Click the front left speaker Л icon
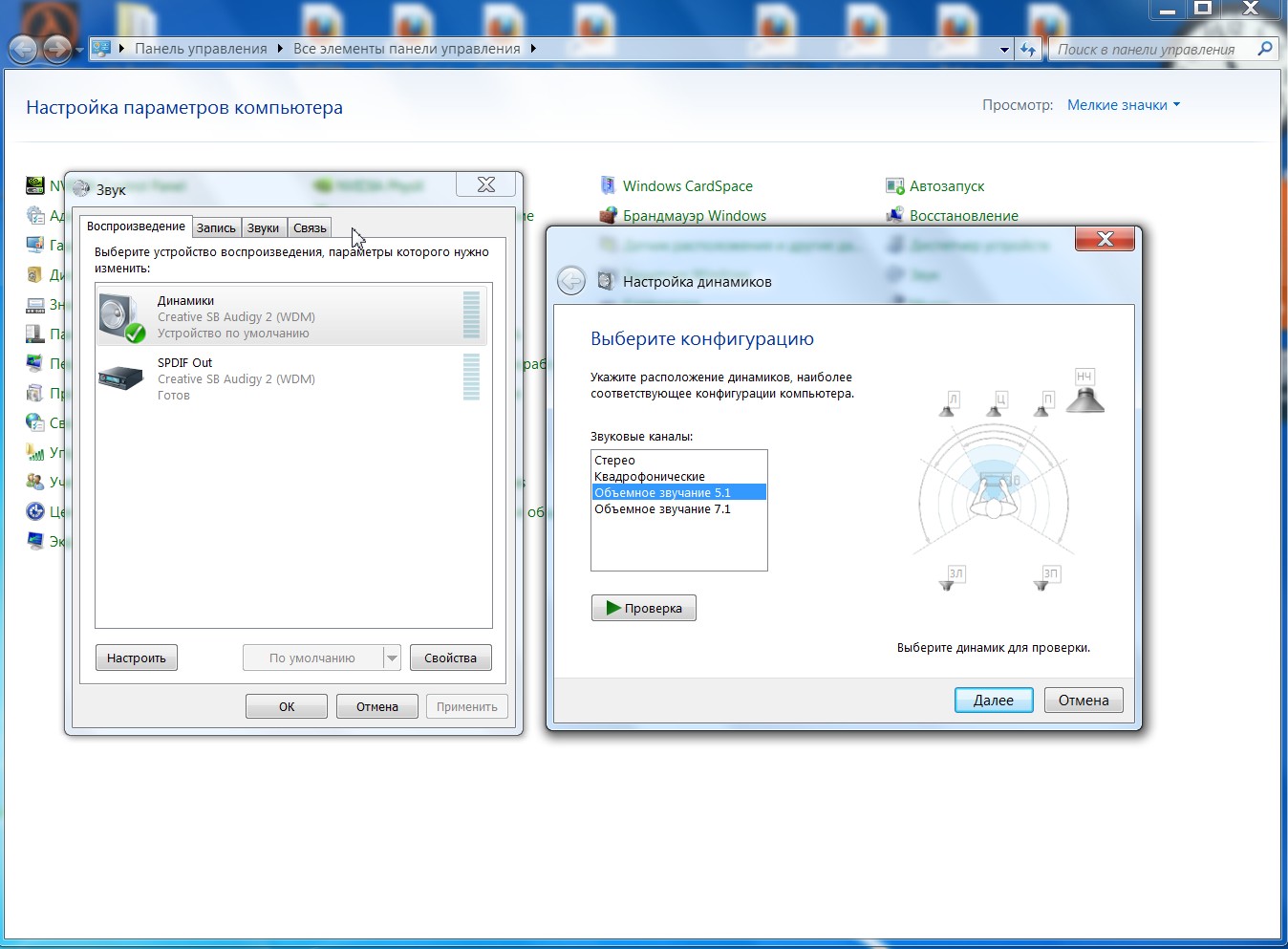1288x949 pixels. [949, 404]
